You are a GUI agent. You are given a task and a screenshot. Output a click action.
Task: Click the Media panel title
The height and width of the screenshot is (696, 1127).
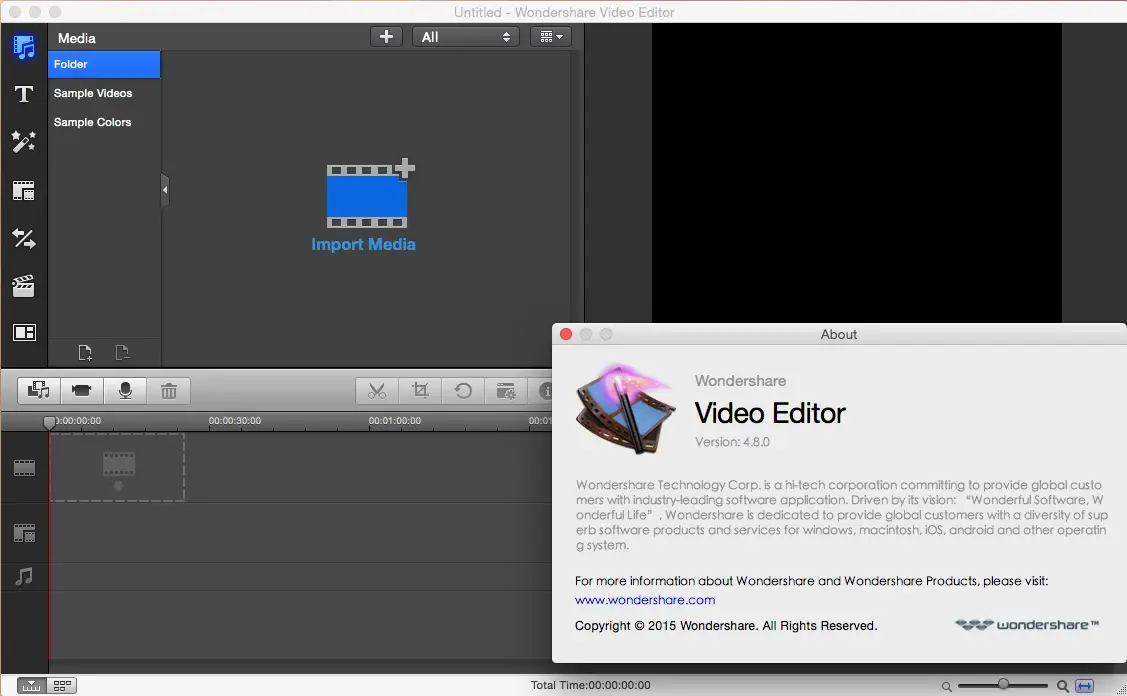[x=77, y=38]
